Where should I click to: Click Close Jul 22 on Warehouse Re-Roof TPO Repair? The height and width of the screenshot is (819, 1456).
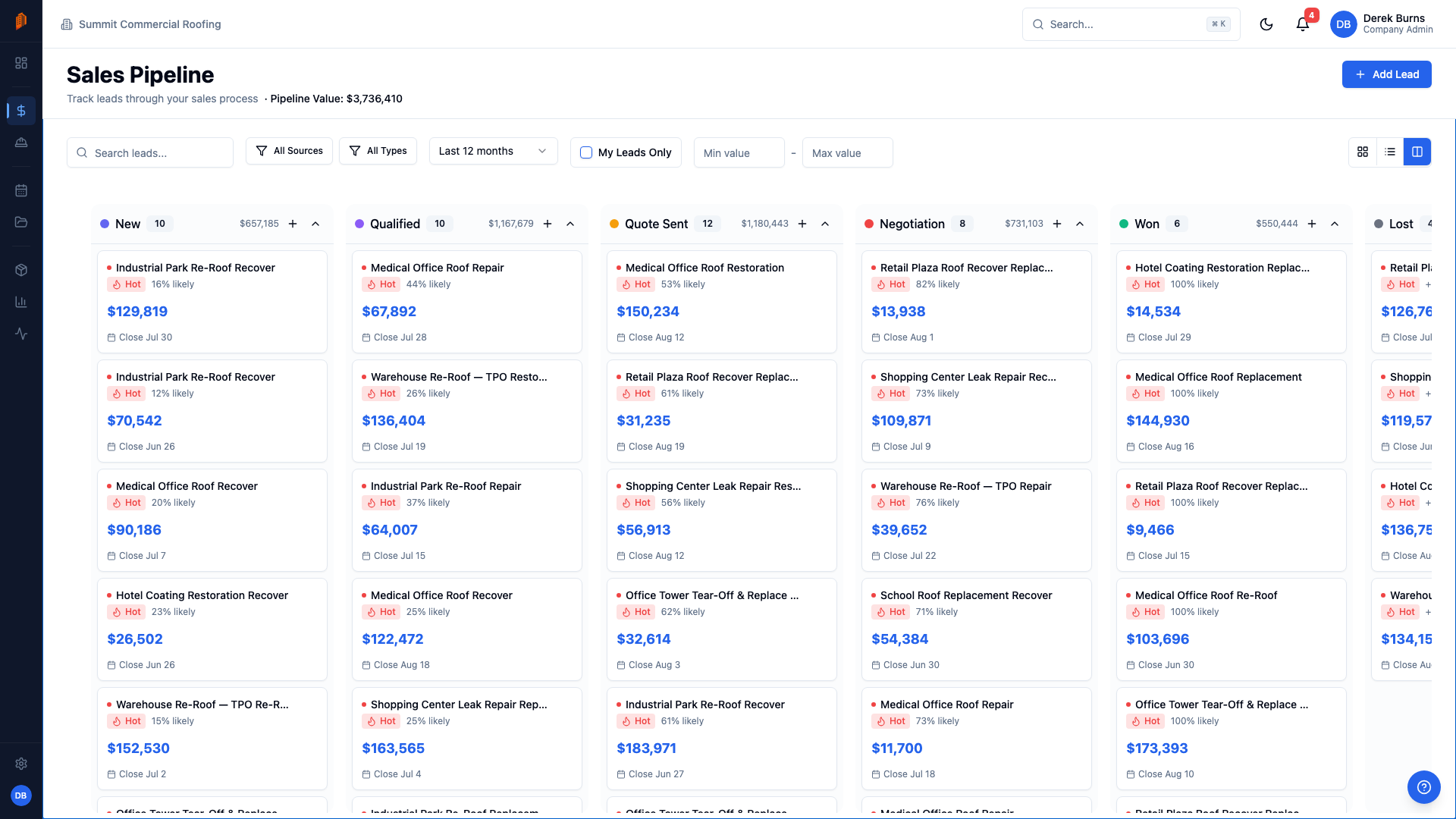point(909,556)
